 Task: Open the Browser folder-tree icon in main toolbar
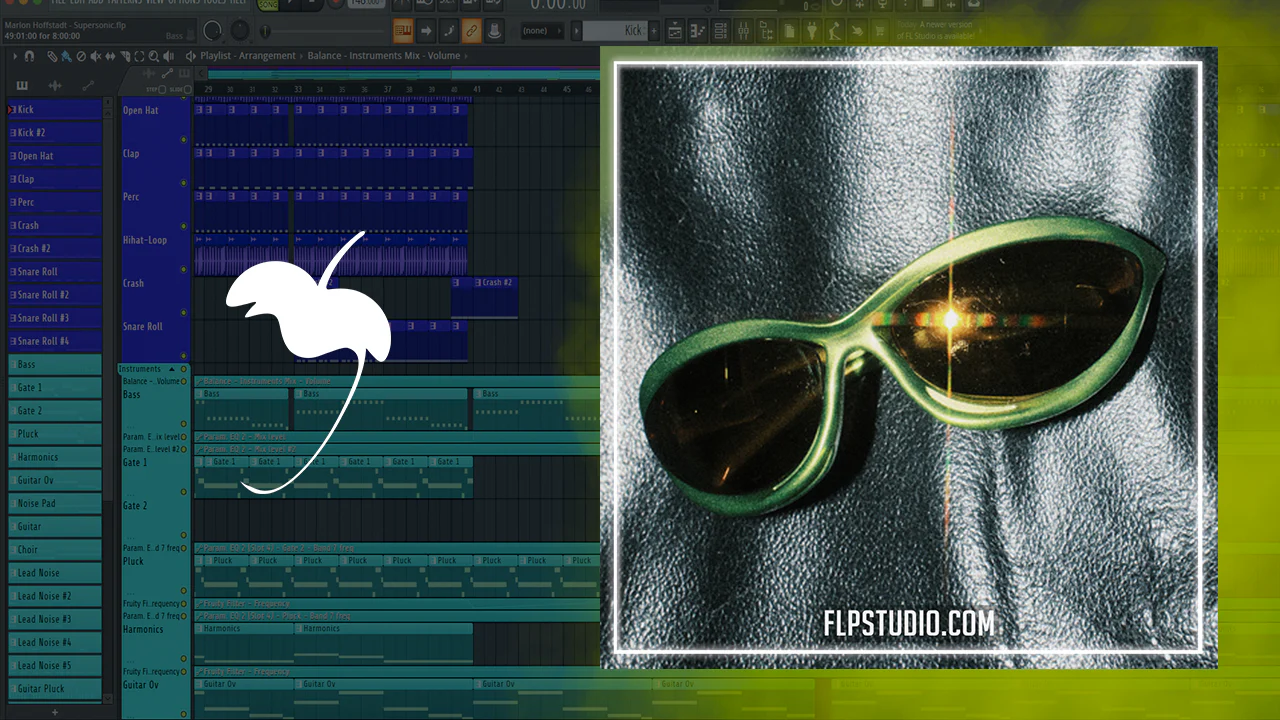(766, 31)
